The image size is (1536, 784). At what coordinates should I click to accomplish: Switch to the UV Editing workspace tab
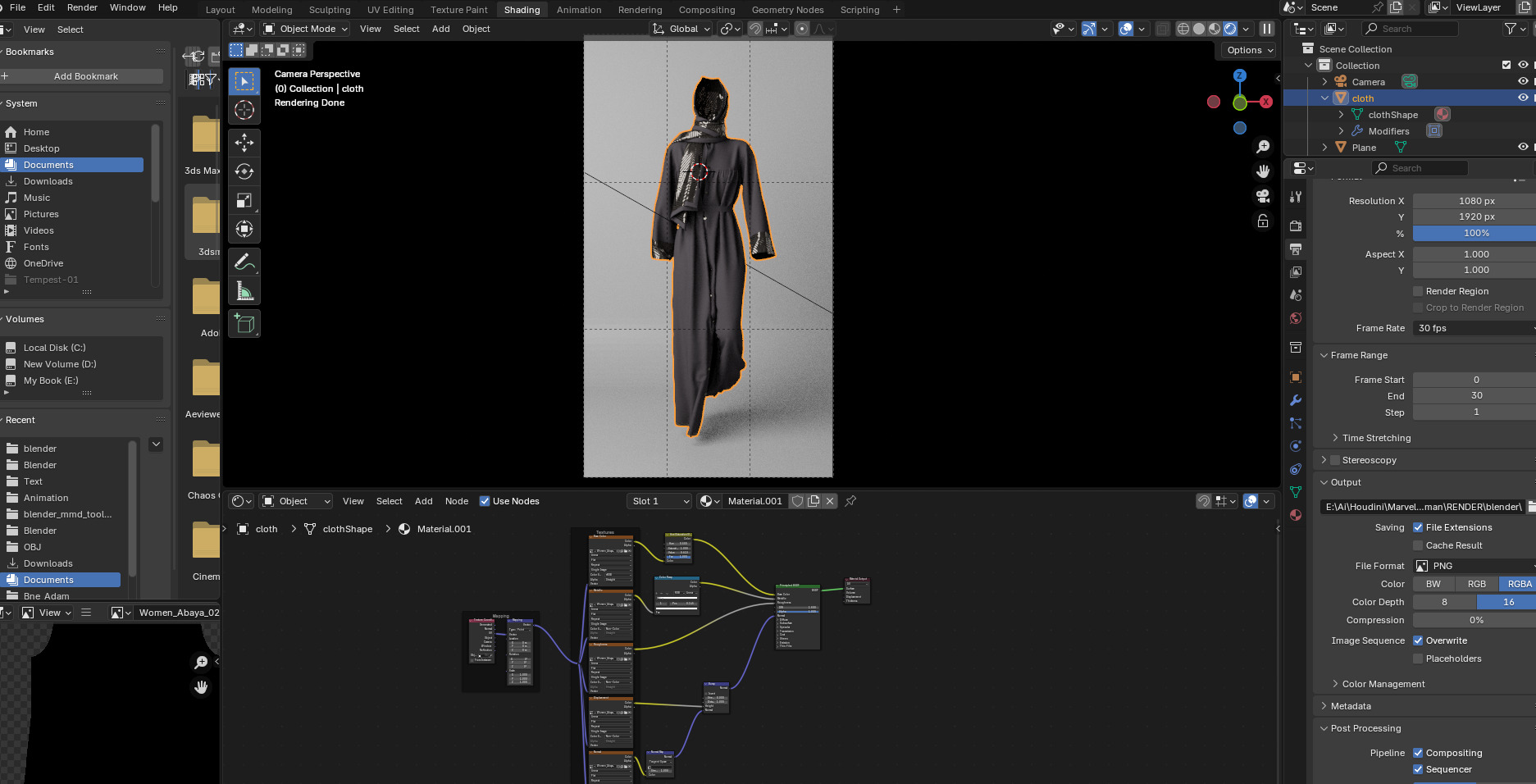(390, 10)
